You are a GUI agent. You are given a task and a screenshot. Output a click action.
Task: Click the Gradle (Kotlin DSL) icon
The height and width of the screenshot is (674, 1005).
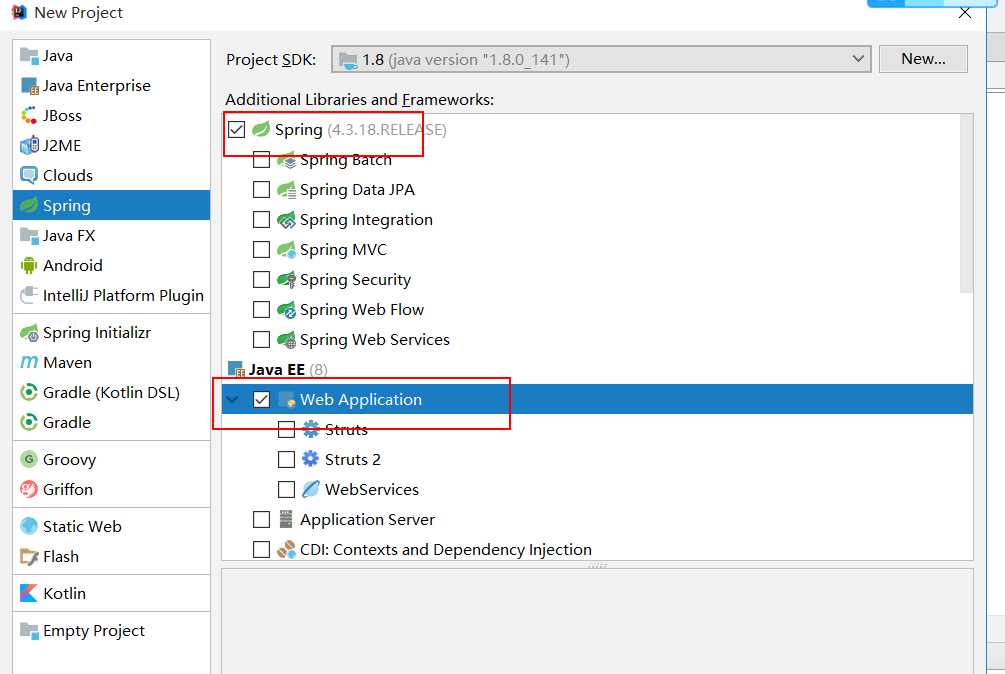pos(29,392)
